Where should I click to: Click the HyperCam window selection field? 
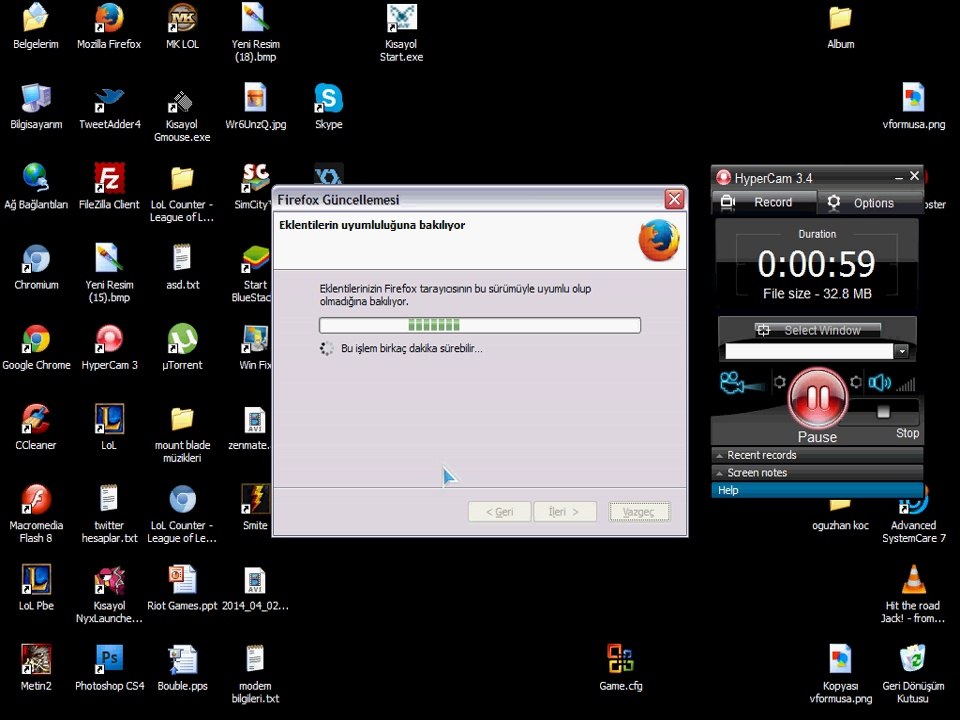(x=809, y=351)
